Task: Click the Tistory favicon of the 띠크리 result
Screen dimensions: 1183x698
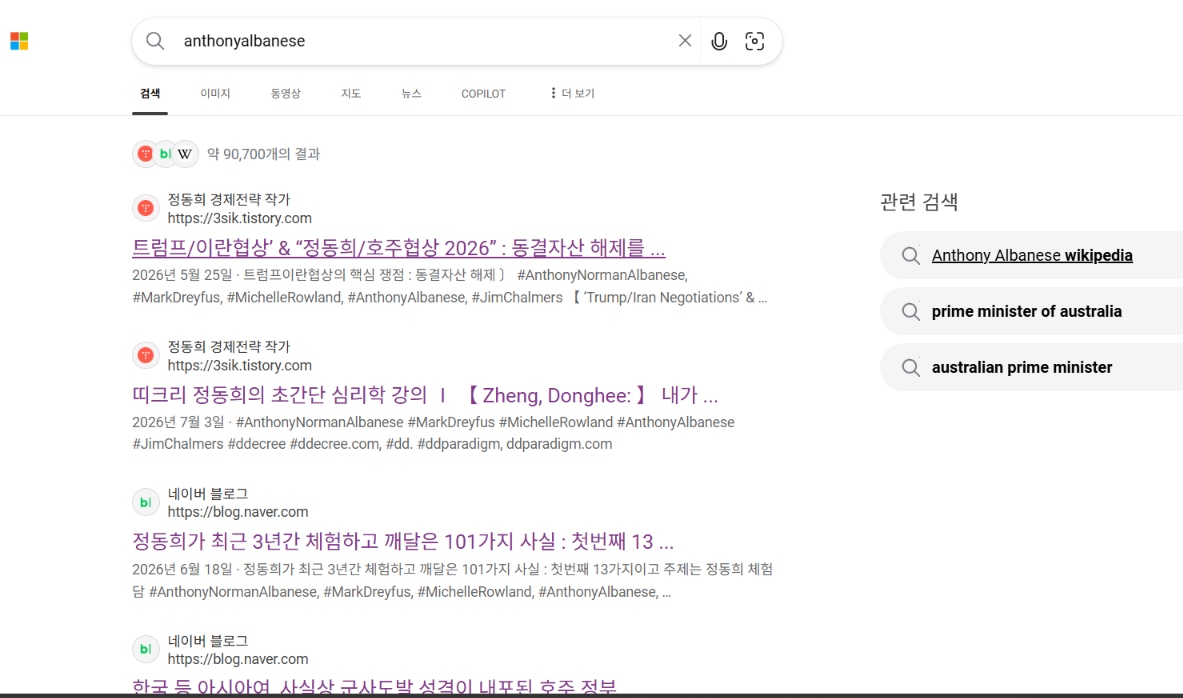Action: (x=146, y=355)
